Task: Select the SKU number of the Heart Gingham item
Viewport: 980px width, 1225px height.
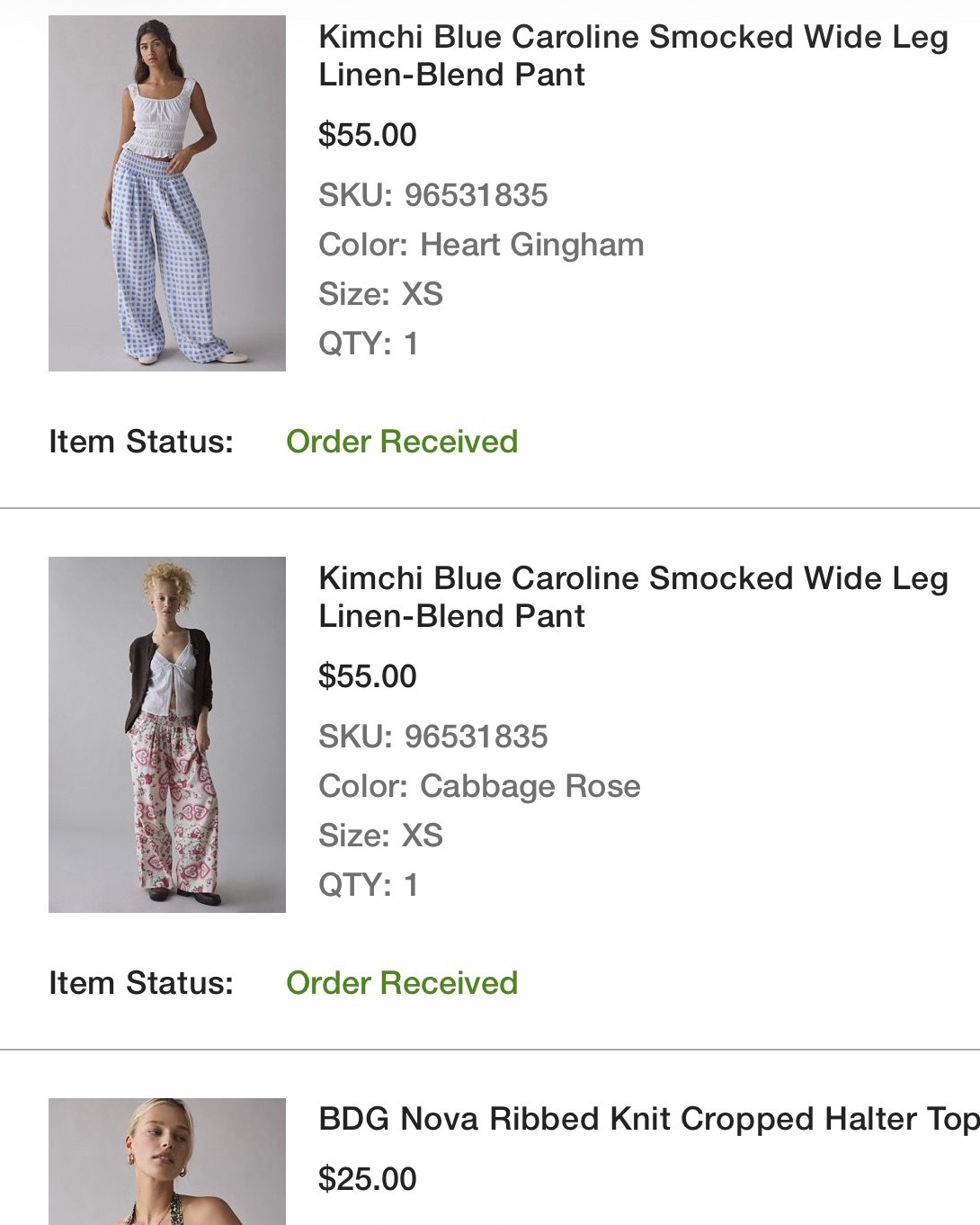Action: tap(476, 195)
